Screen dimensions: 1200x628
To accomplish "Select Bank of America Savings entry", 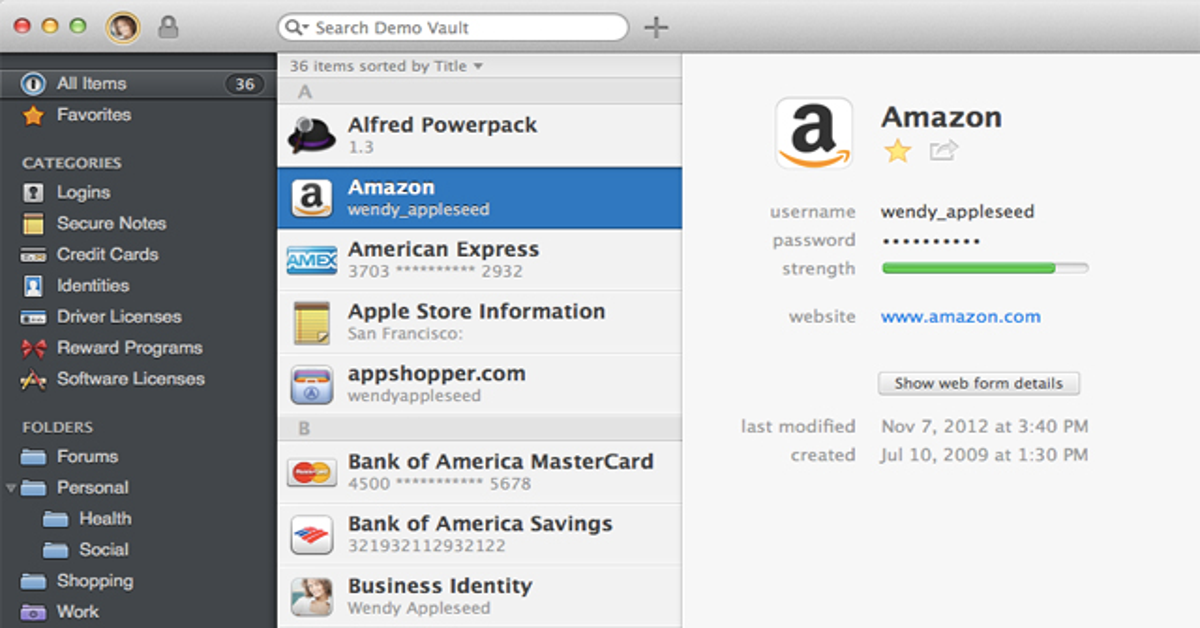I will (479, 534).
